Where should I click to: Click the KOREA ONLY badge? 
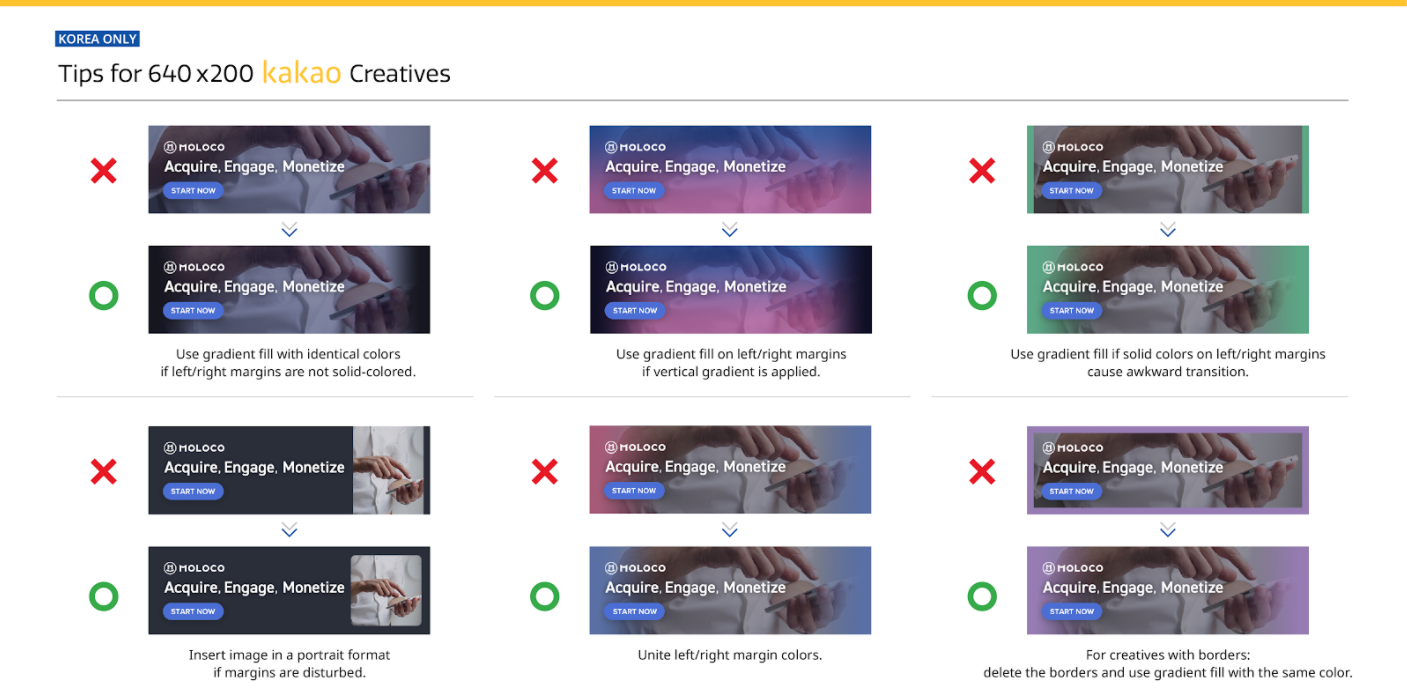pos(97,39)
